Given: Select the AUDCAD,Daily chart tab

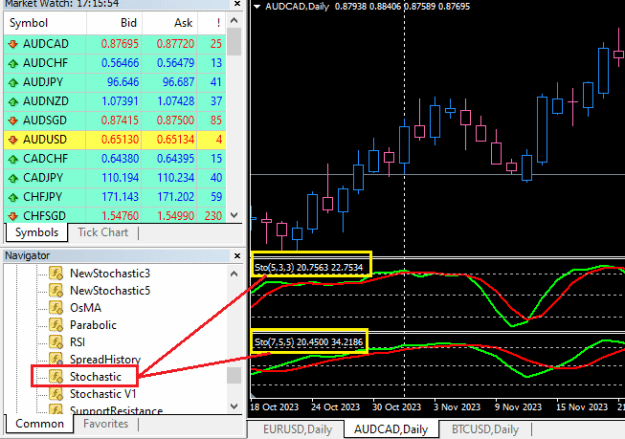Looking at the screenshot, I should point(391,429).
